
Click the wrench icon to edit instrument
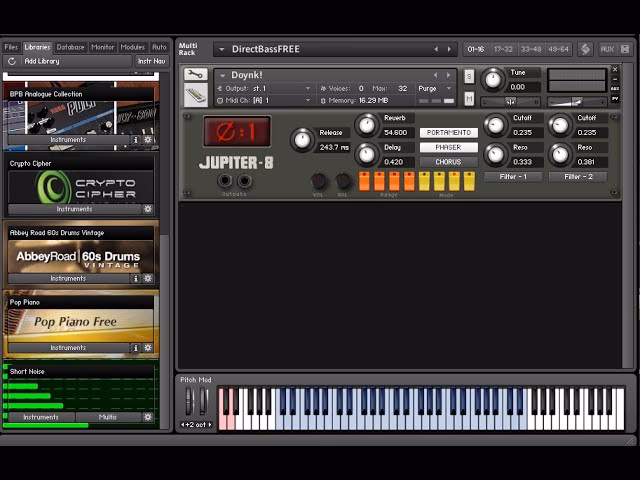pos(196,76)
